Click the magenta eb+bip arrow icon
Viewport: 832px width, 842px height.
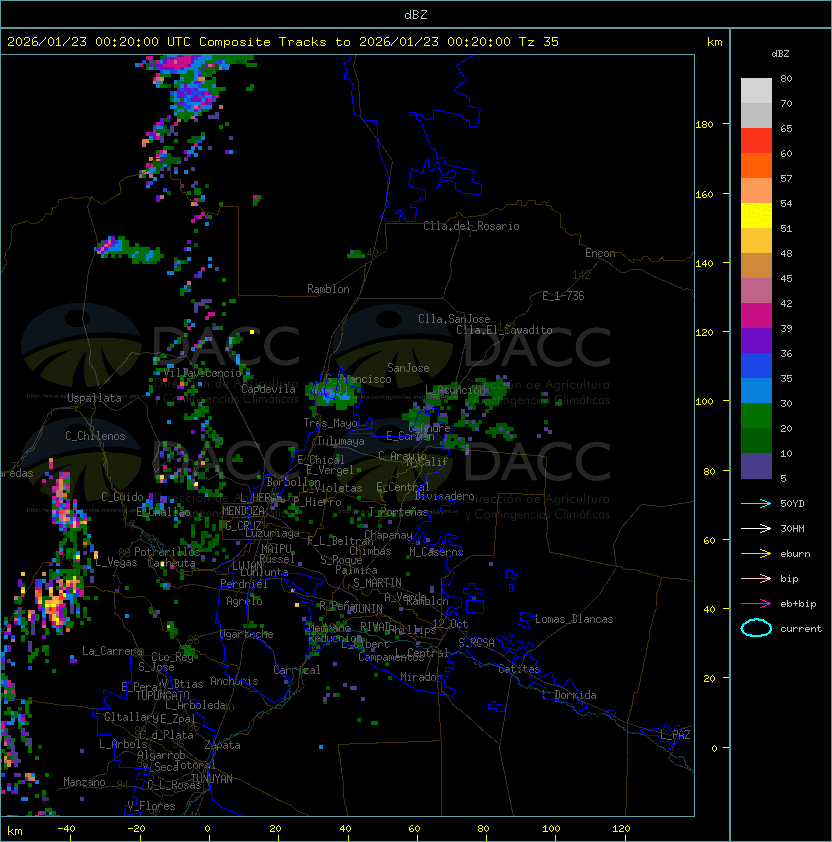tap(756, 603)
